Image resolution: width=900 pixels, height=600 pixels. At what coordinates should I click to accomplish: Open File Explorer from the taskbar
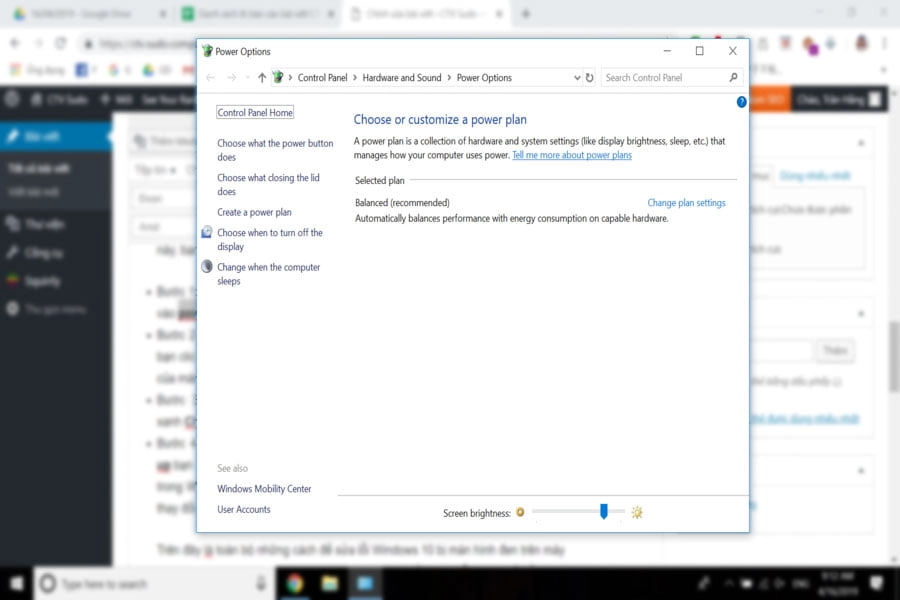click(x=330, y=583)
